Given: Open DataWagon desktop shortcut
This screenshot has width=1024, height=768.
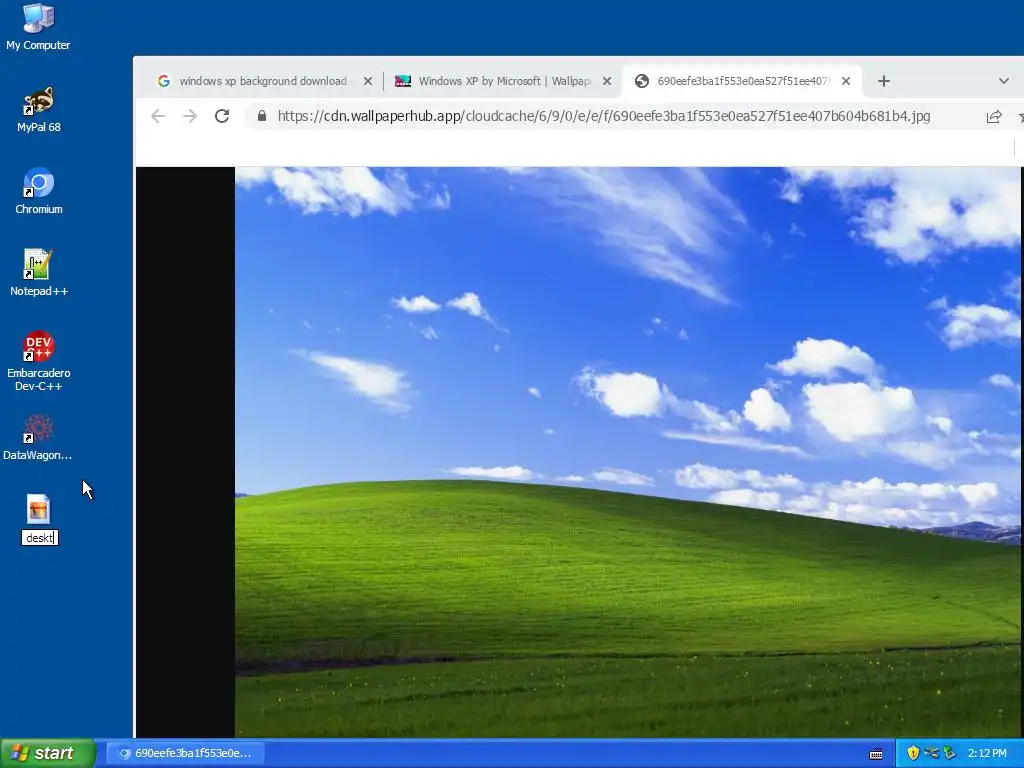Looking at the screenshot, I should click(x=38, y=437).
